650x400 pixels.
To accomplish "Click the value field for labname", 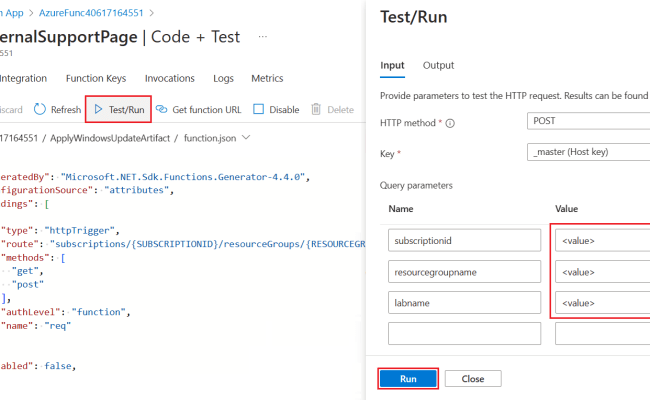I will (602, 303).
